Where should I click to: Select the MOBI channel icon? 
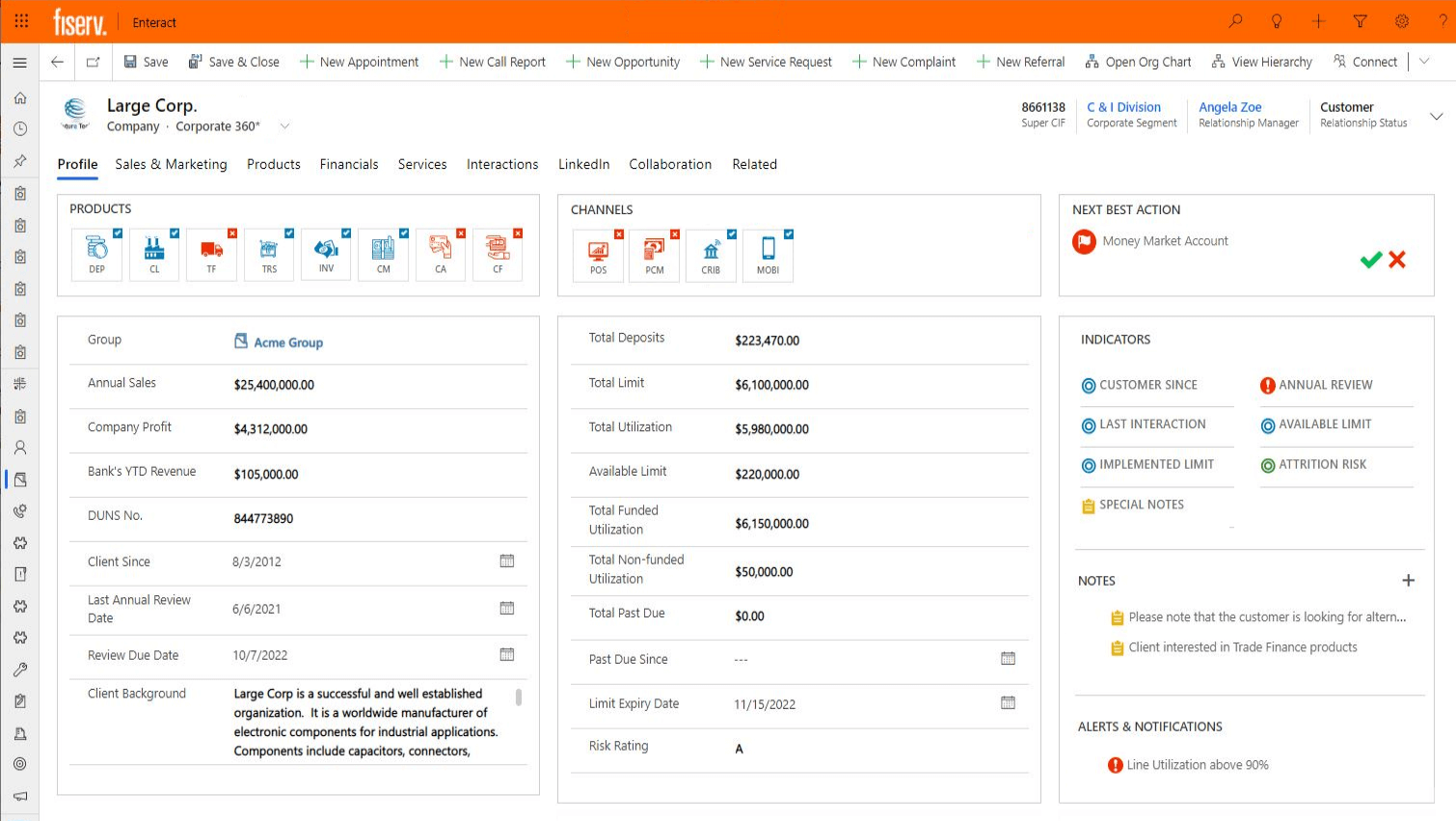[768, 255]
